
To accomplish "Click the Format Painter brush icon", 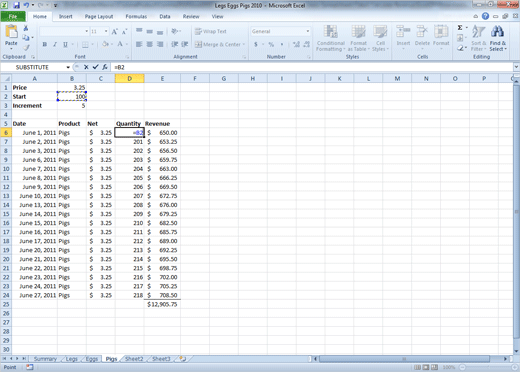I will (26, 48).
